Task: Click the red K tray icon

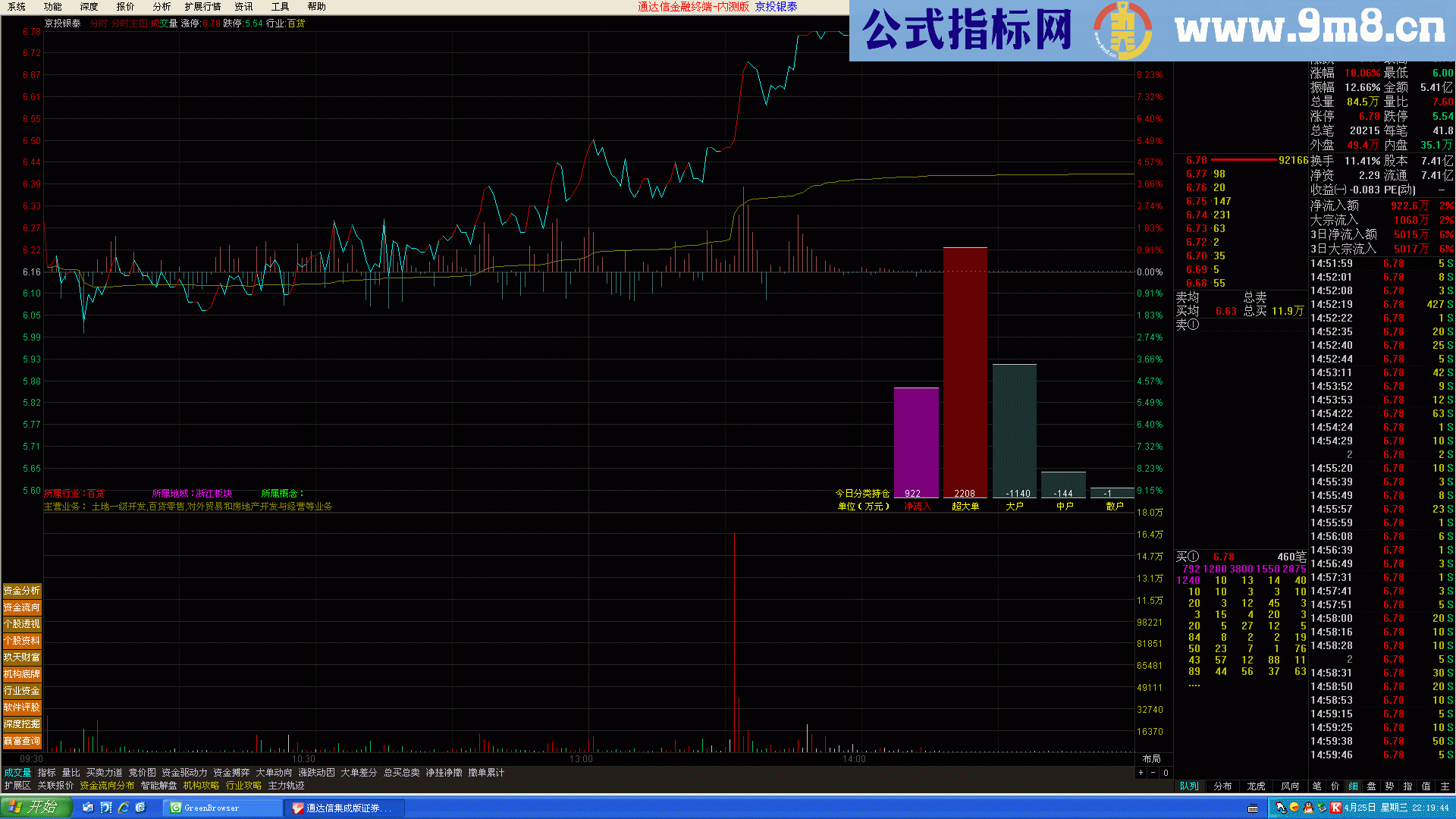Action: (x=1335, y=808)
